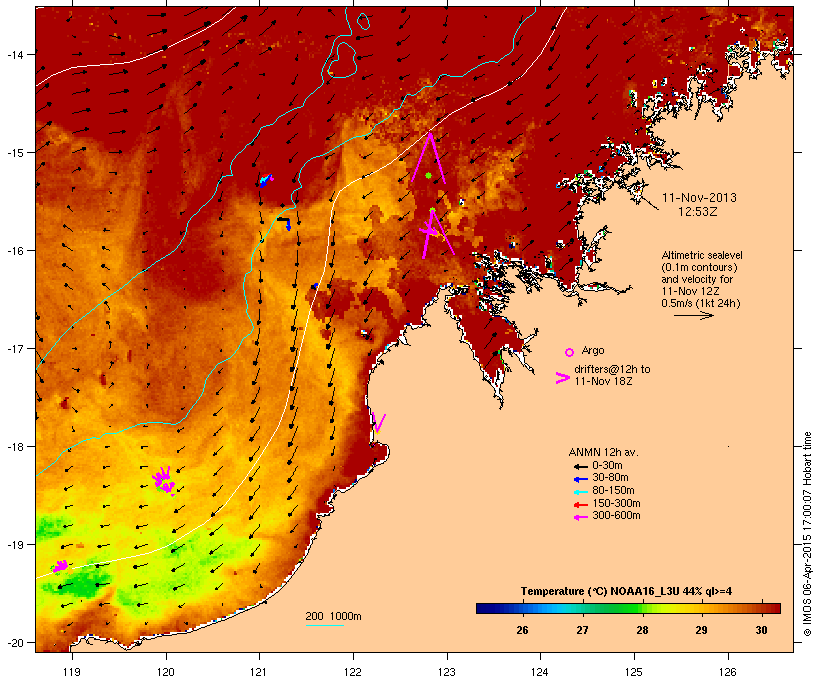Click the 150-300m depth label
Viewport: 820px width, 680px height.
(617, 504)
